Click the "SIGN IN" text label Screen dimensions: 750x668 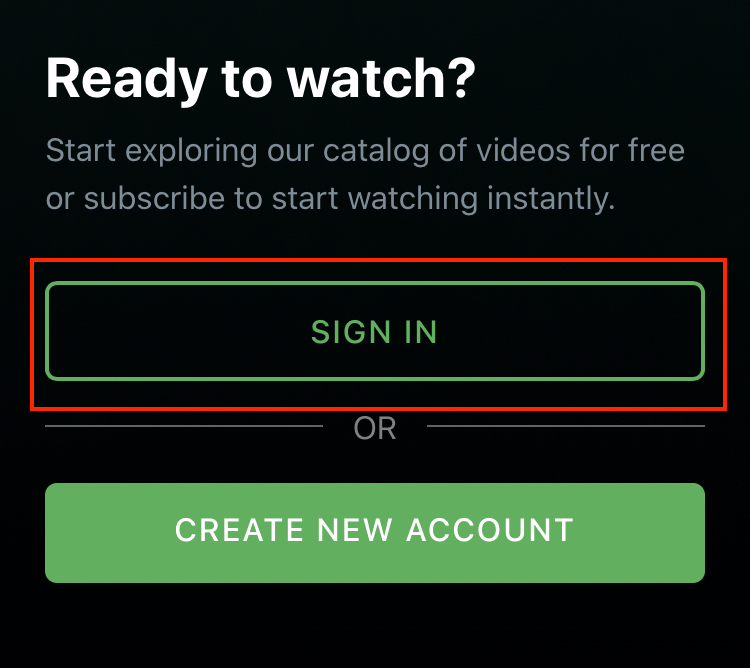pos(374,331)
